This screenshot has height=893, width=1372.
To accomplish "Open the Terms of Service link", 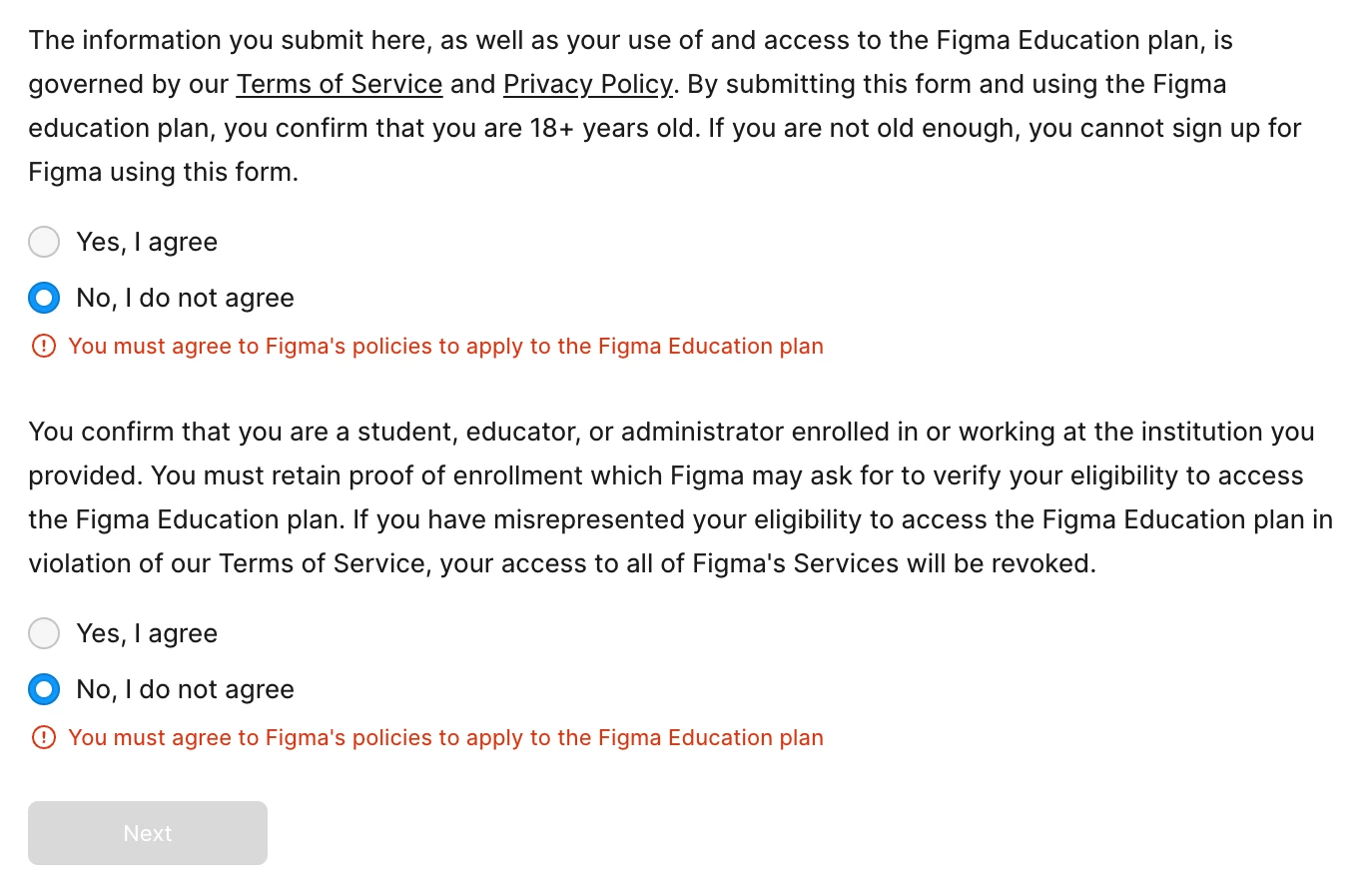I will (340, 84).
